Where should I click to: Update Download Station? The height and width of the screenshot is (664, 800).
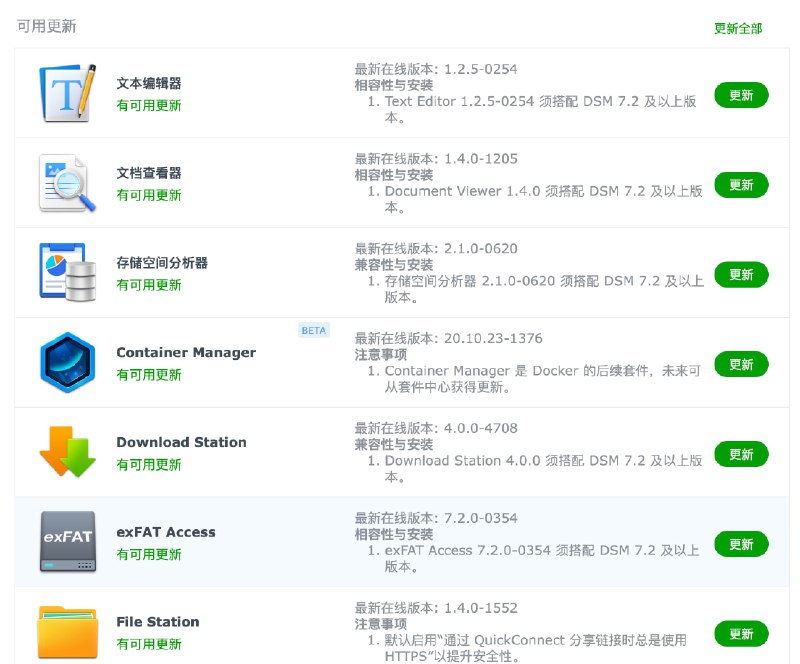741,454
